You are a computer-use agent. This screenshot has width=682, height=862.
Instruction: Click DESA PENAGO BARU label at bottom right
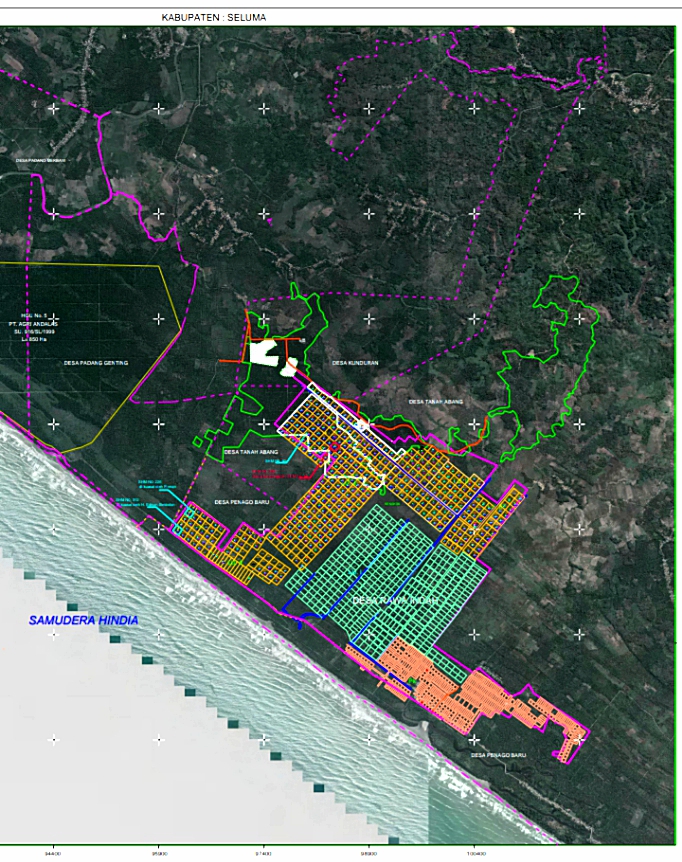click(498, 755)
